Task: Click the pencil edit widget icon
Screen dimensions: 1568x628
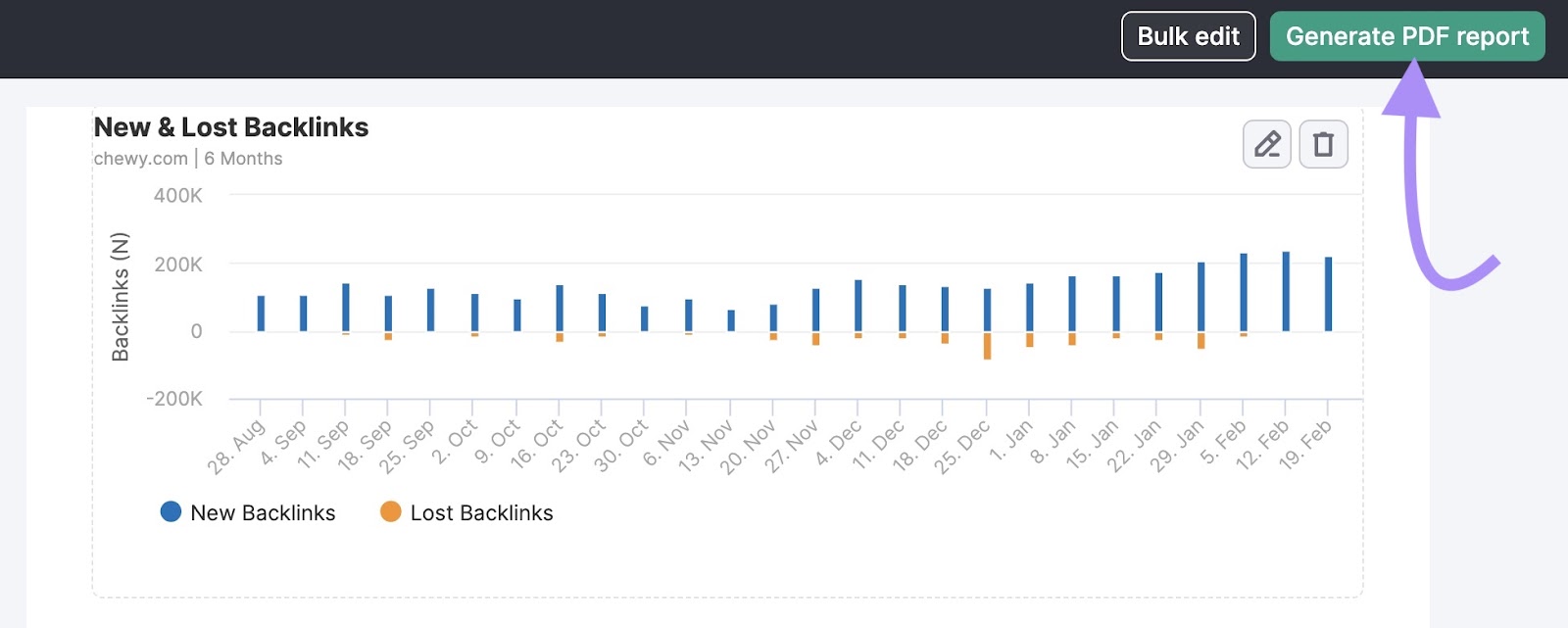Action: (1266, 144)
